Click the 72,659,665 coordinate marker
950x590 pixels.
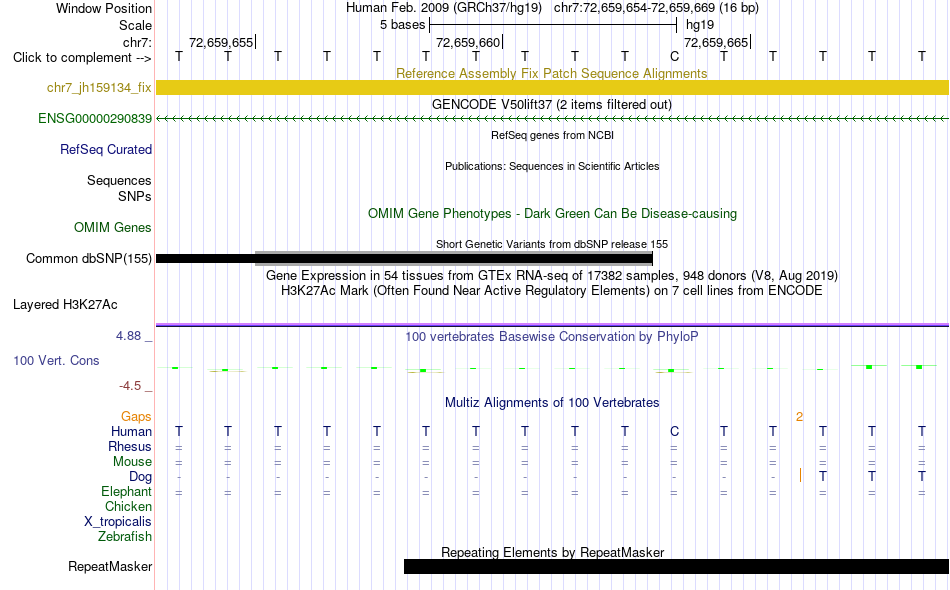pyautogui.click(x=716, y=43)
